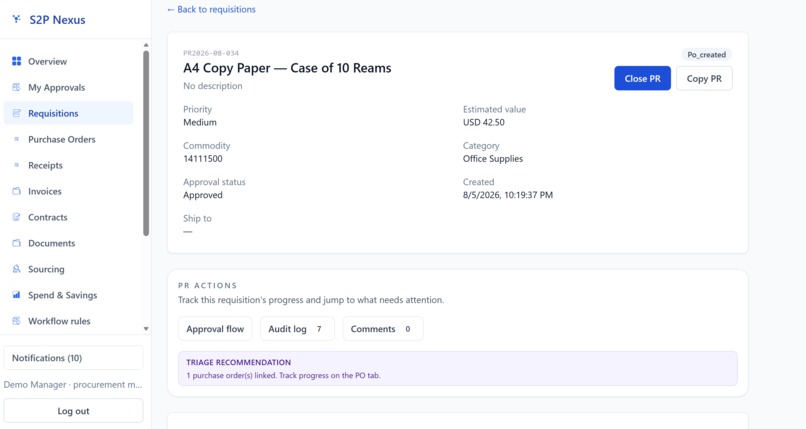This screenshot has width=806, height=429.
Task: Open Notifications (10)
Action: [x=73, y=358]
